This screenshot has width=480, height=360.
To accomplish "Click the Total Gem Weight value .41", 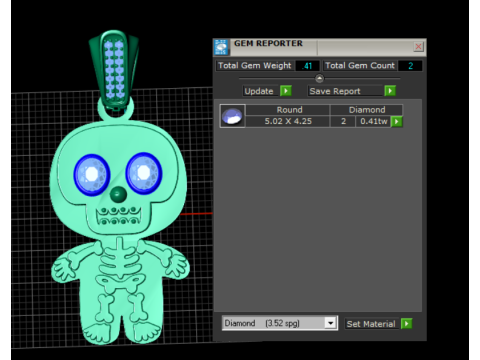I will pyautogui.click(x=307, y=66).
